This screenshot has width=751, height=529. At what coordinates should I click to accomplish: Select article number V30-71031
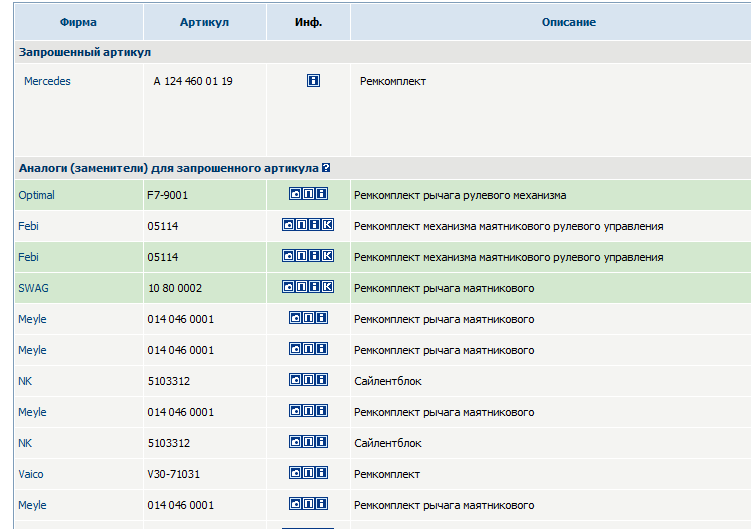coord(173,474)
